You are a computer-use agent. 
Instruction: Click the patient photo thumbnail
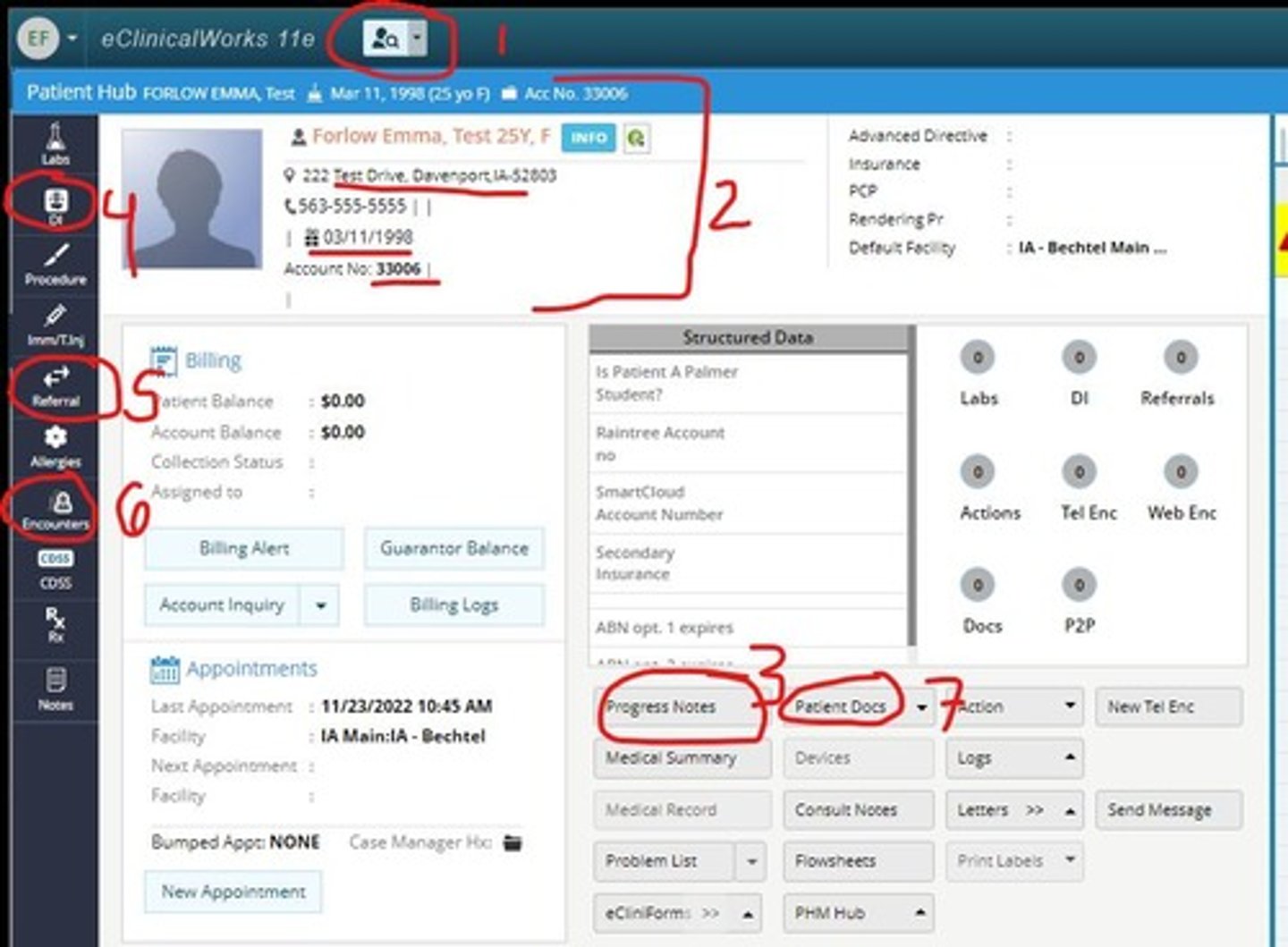[191, 199]
